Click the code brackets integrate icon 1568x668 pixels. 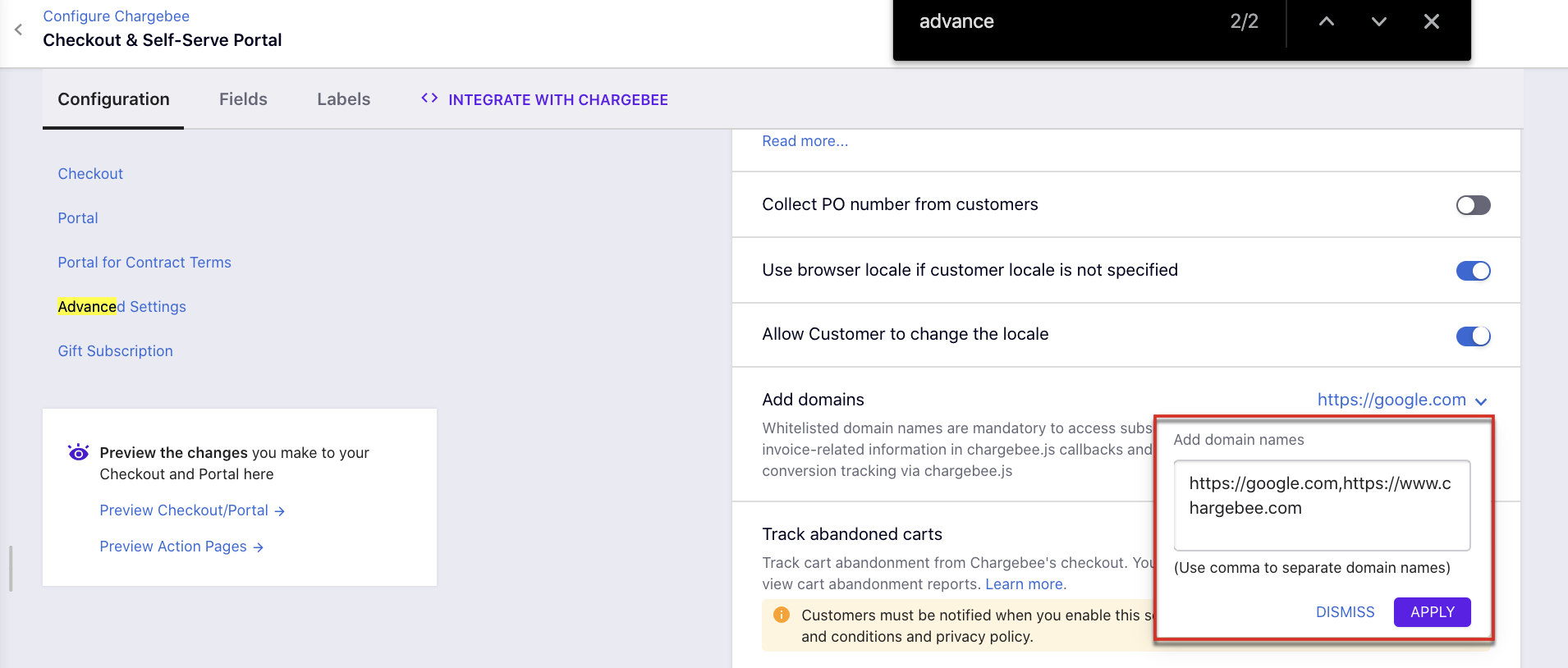pyautogui.click(x=429, y=98)
